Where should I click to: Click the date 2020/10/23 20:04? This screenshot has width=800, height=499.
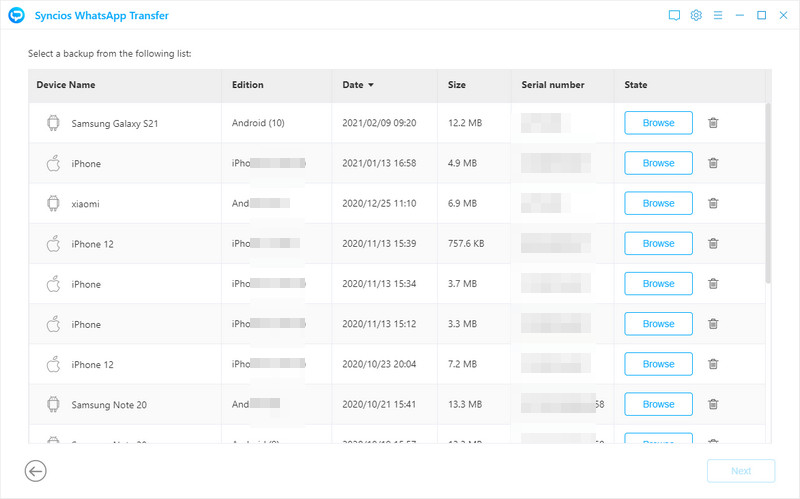pos(379,364)
